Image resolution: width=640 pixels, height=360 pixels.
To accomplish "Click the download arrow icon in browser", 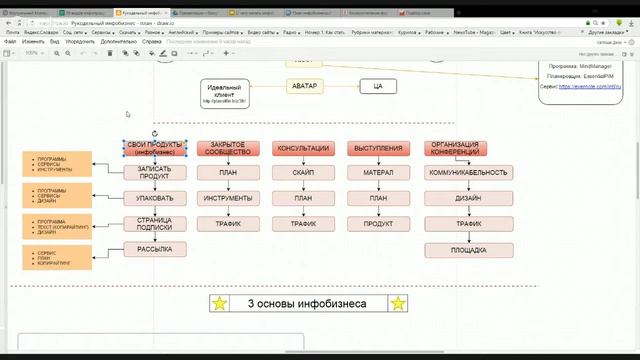I will 631,23.
